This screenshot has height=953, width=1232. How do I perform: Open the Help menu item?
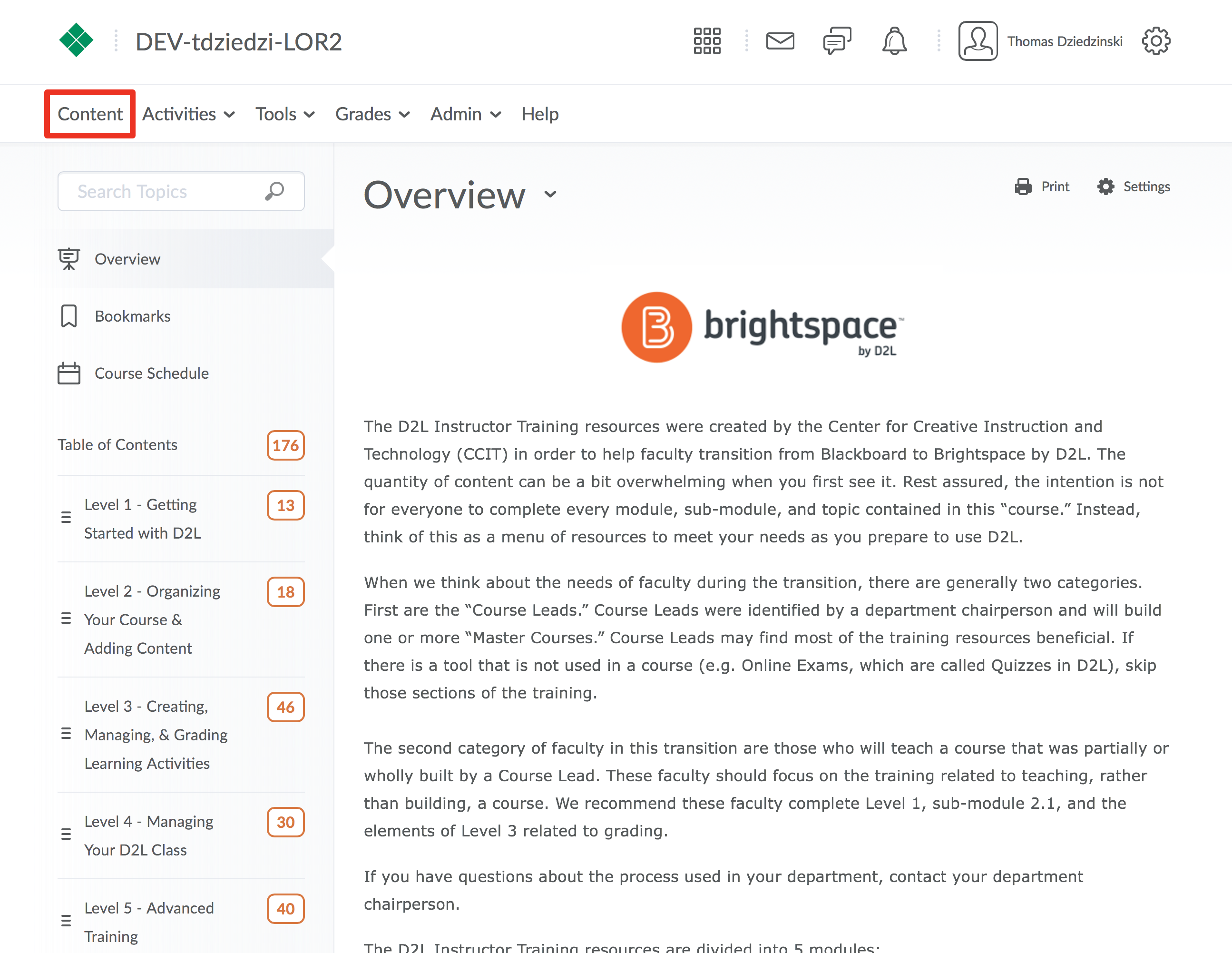(x=539, y=113)
